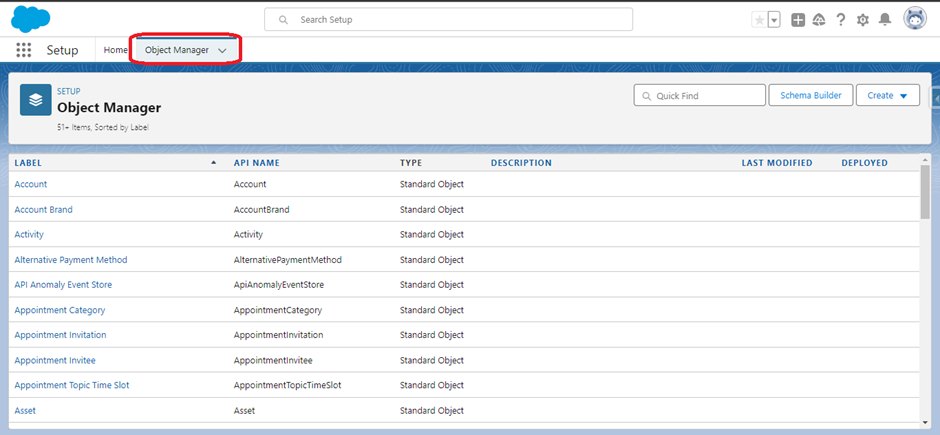
Task: Click Standard Object in the Activity row
Action: (432, 235)
